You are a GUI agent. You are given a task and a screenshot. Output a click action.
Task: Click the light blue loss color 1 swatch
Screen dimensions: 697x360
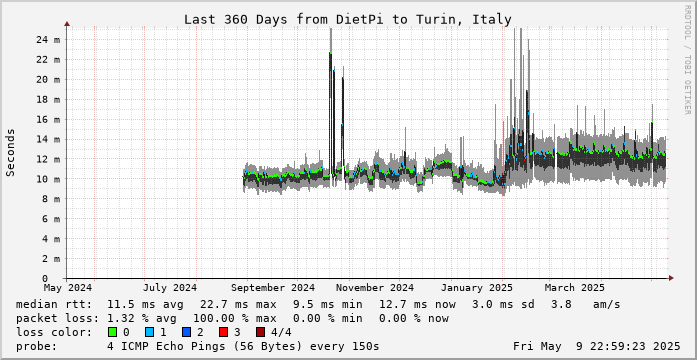pos(149,332)
